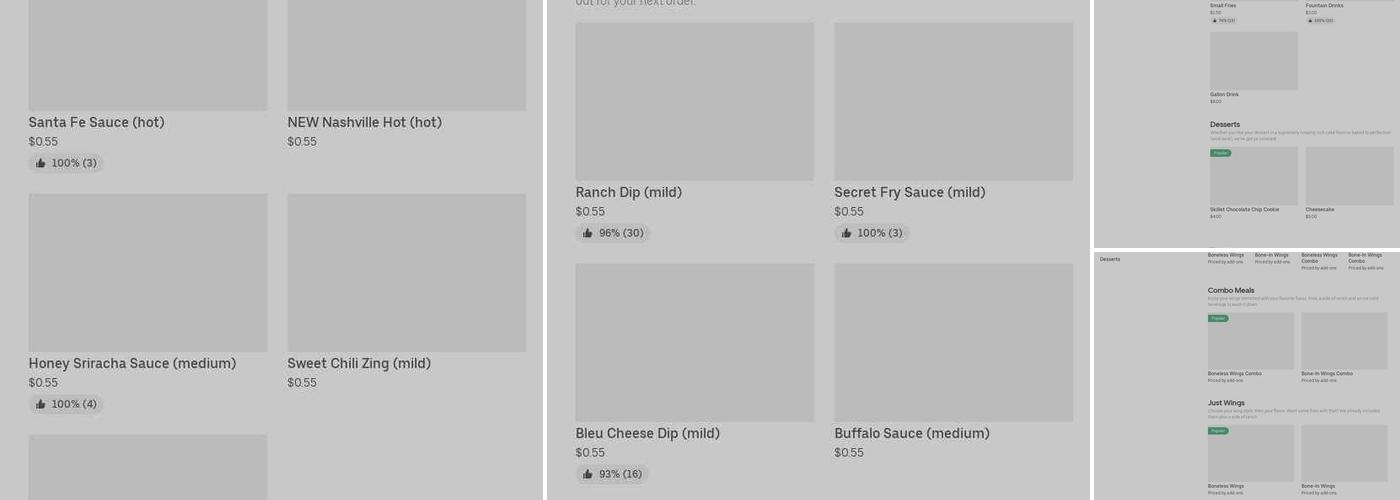
Task: Click thumbs-up icon under Small Fries
Action: point(1216,20)
